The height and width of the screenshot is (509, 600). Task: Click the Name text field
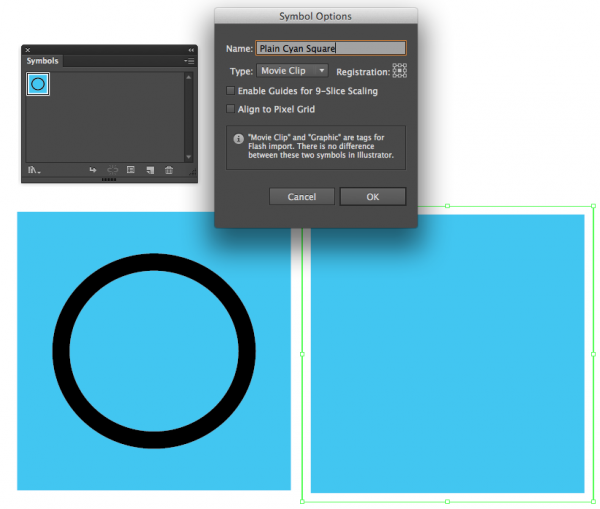330,48
